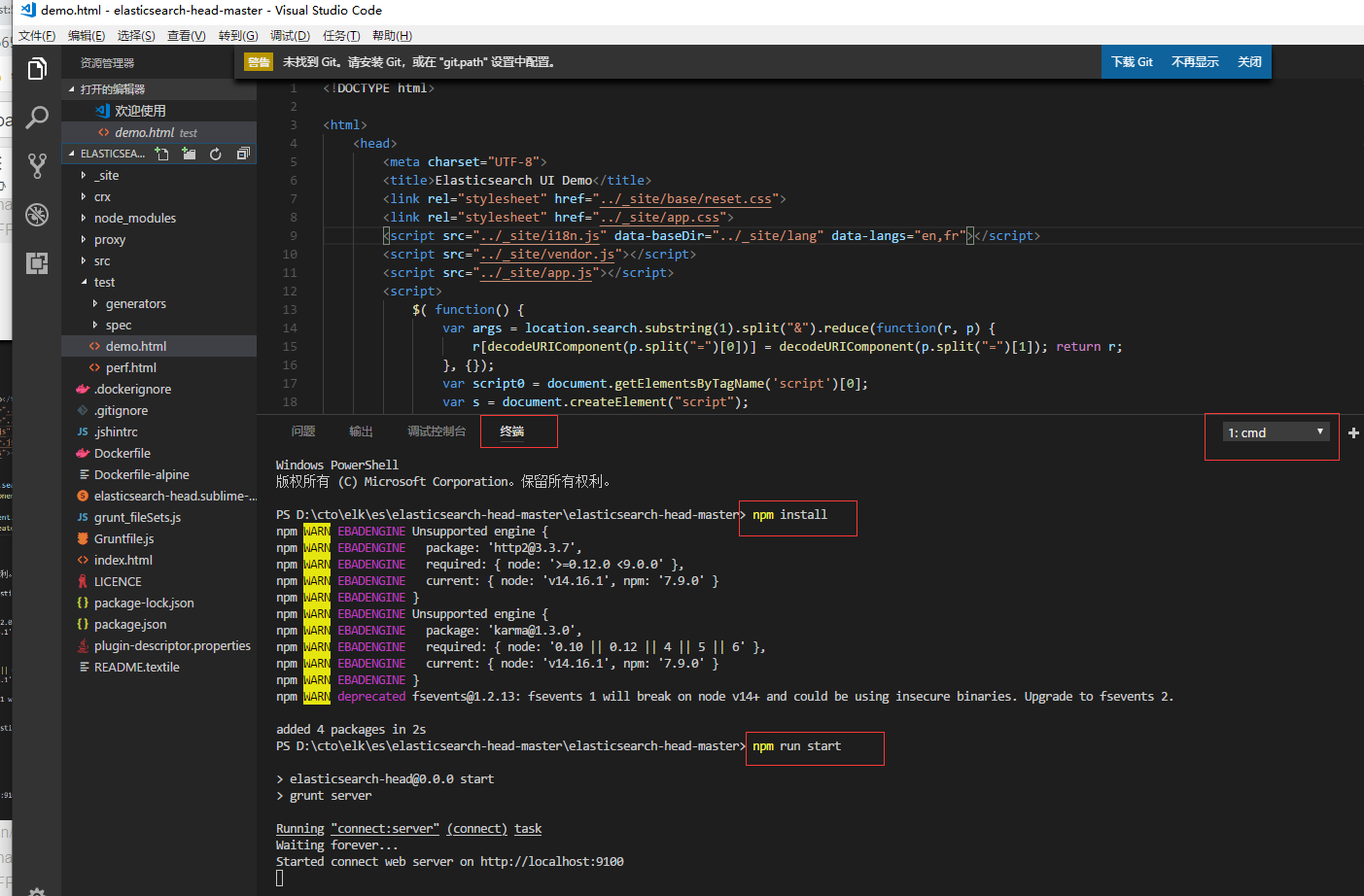Image resolution: width=1364 pixels, height=896 pixels.
Task: Expand the src folder
Action: pos(102,260)
